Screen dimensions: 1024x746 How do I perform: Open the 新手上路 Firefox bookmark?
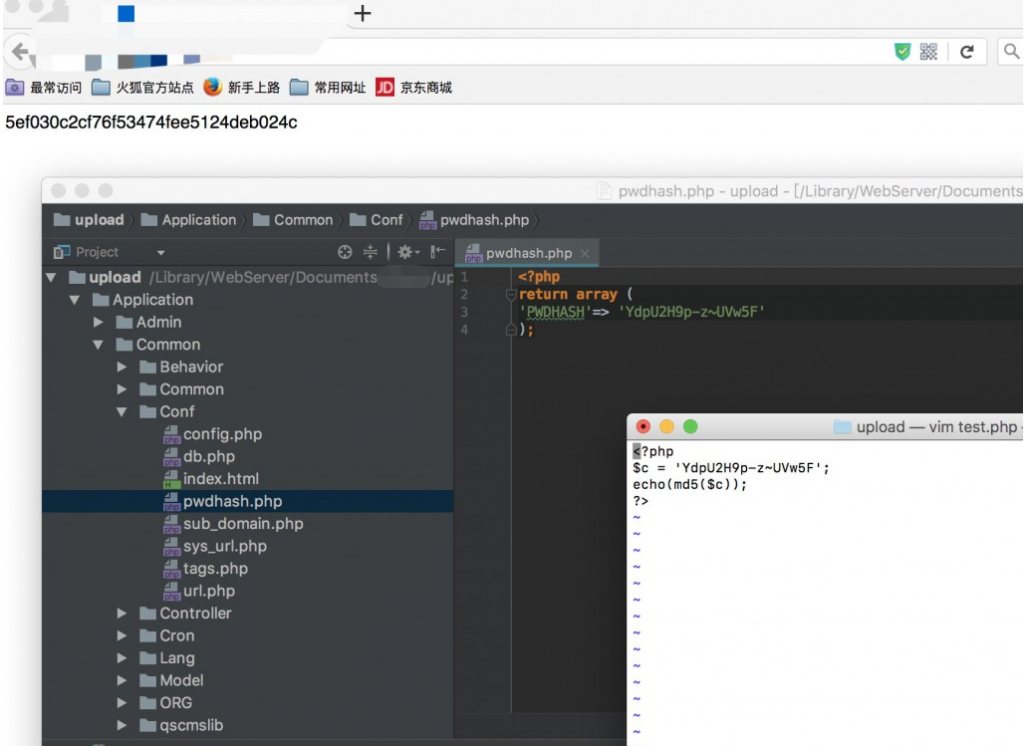coord(242,87)
